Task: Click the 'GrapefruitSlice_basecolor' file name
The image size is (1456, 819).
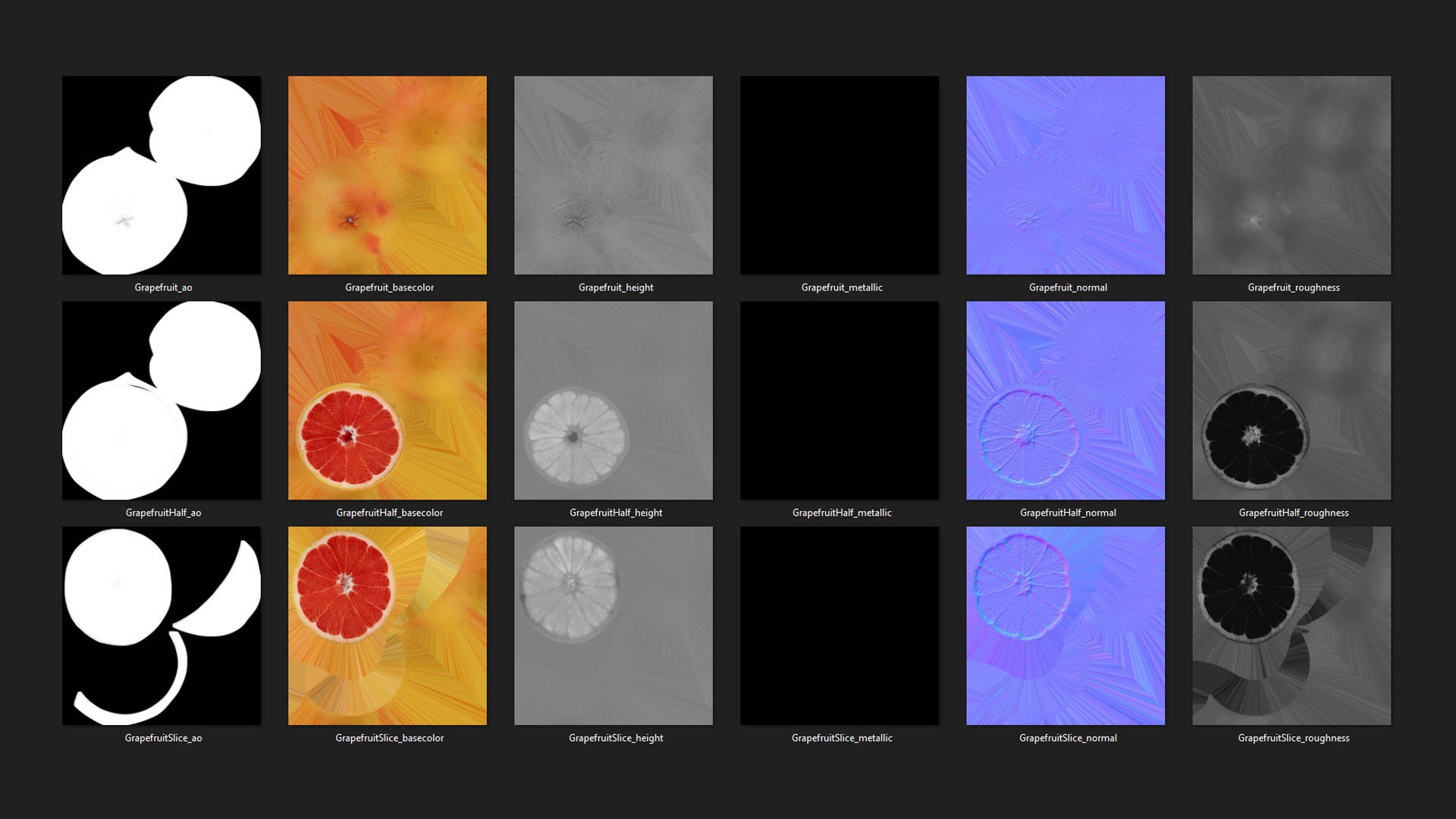Action: click(390, 738)
